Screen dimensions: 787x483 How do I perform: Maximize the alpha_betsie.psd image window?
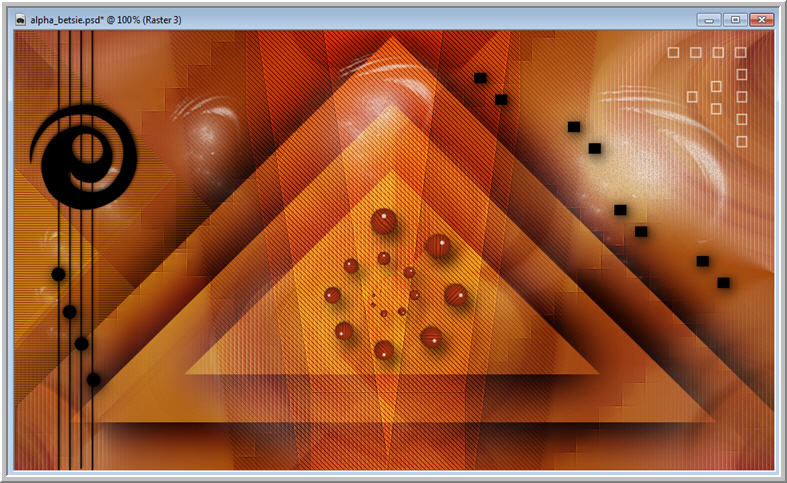735,20
